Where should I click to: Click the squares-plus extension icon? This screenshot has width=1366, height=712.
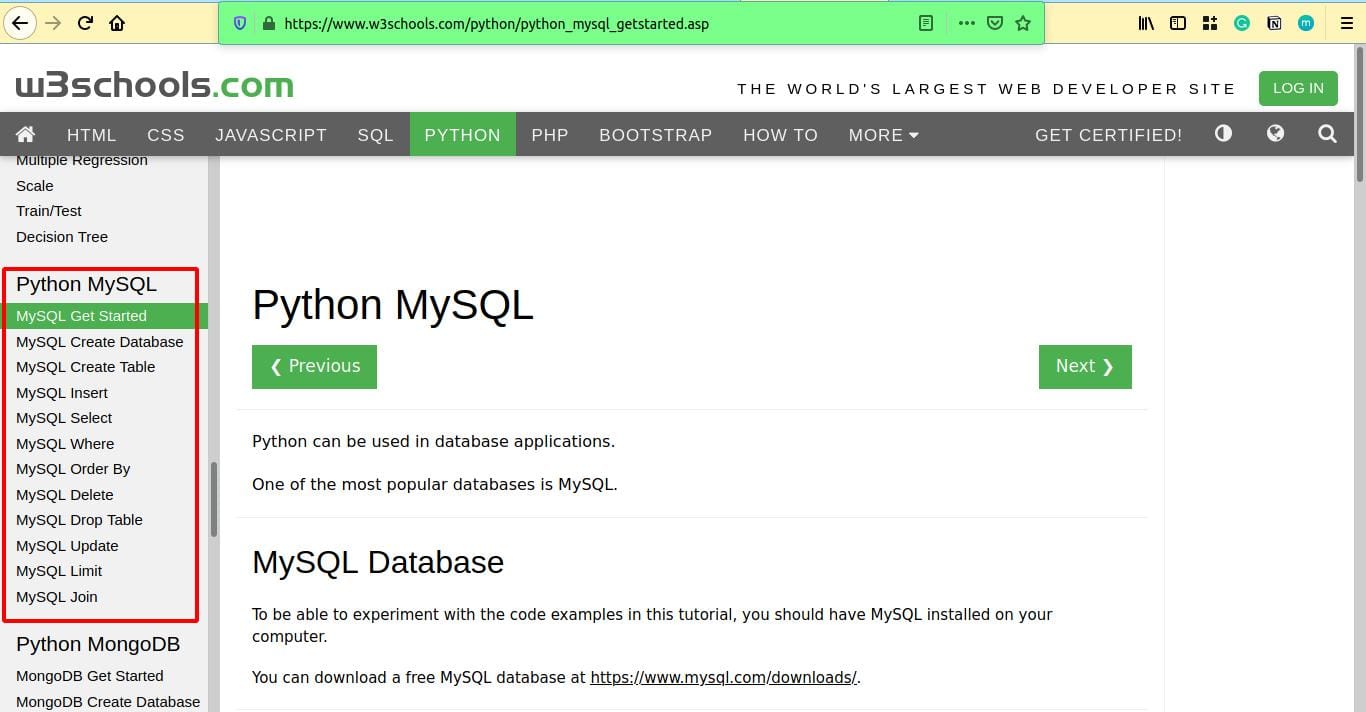click(x=1210, y=23)
